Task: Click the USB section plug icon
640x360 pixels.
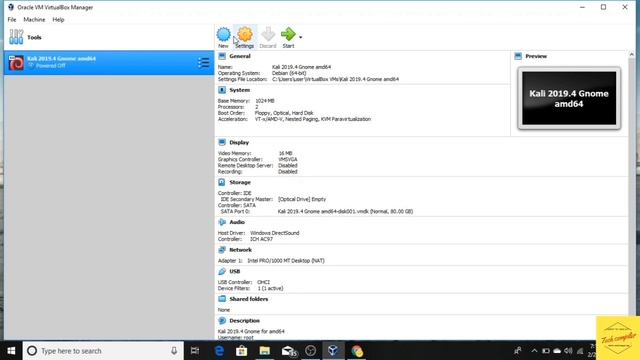Action: pos(222,271)
